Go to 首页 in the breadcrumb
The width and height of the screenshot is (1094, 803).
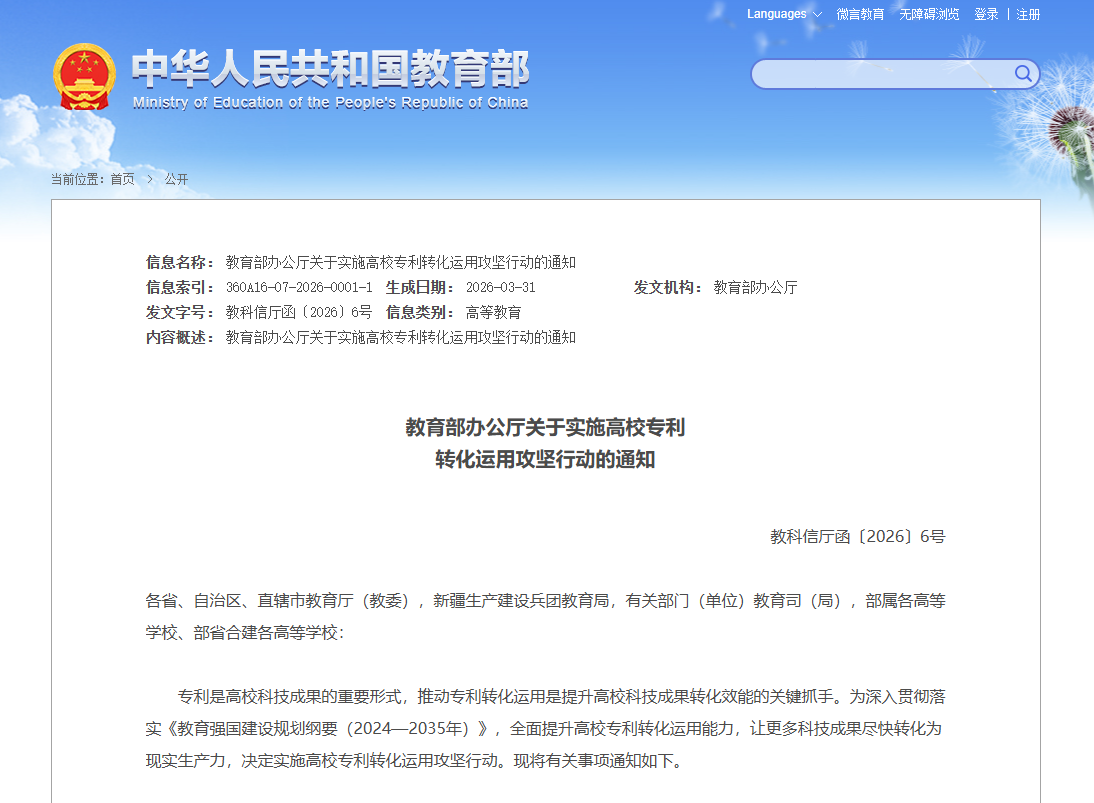point(122,179)
